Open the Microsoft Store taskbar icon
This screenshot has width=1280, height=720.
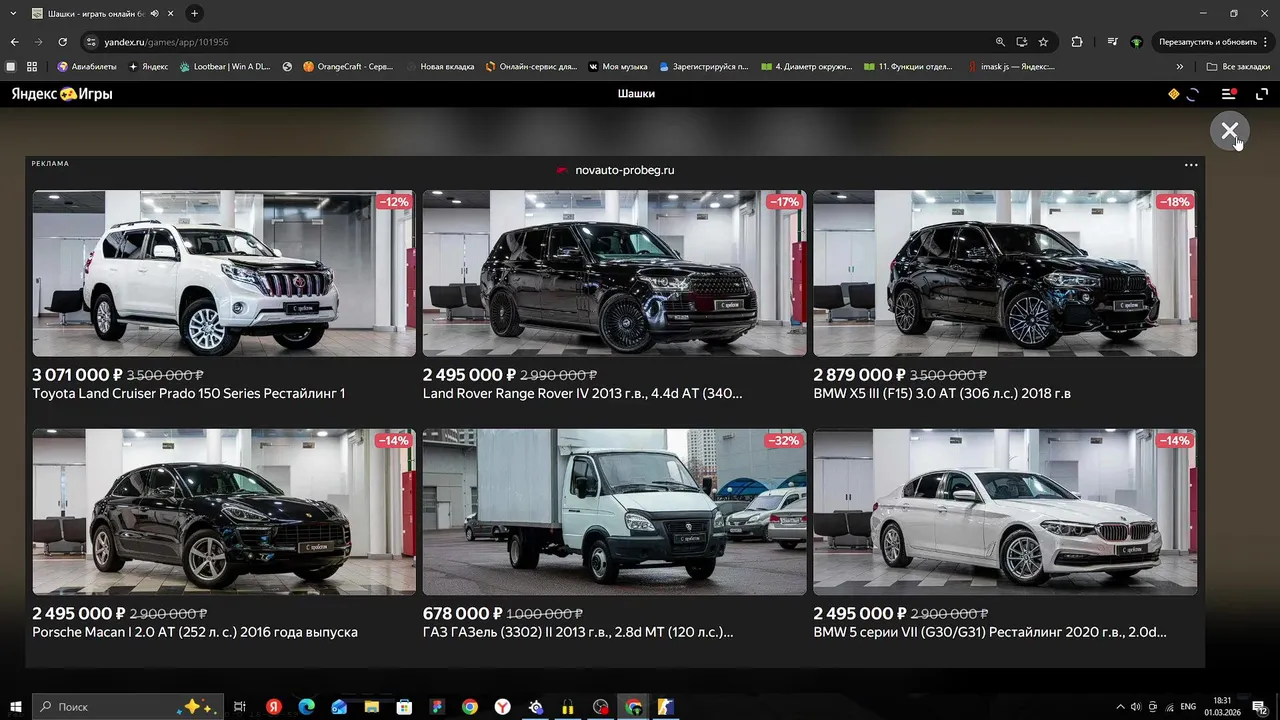[x=404, y=707]
